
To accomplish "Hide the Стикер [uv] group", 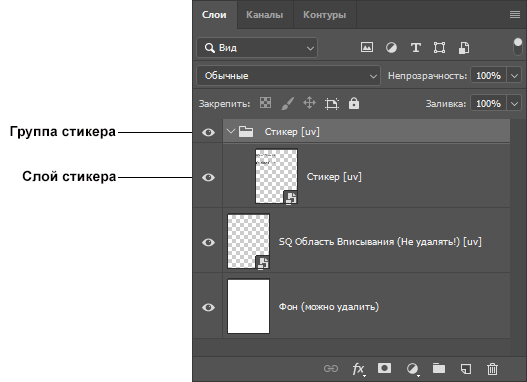I will 208,132.
